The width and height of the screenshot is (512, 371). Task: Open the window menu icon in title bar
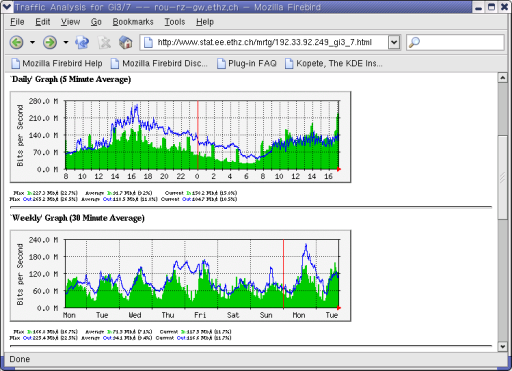tap(6, 6)
